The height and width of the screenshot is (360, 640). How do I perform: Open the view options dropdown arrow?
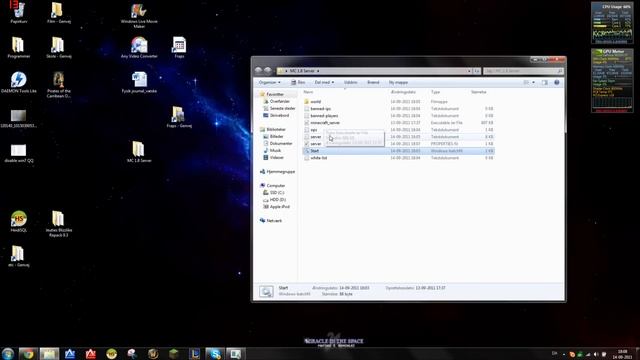click(x=533, y=82)
